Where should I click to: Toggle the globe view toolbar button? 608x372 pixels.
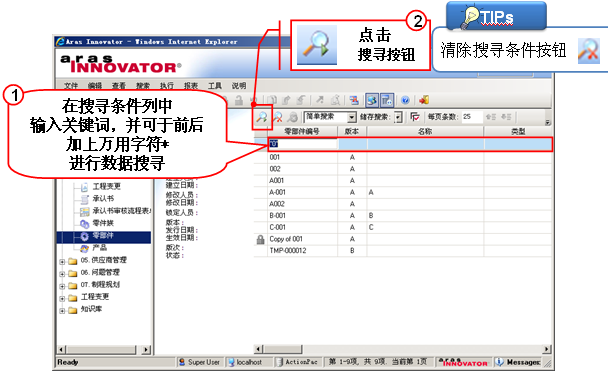[372, 100]
